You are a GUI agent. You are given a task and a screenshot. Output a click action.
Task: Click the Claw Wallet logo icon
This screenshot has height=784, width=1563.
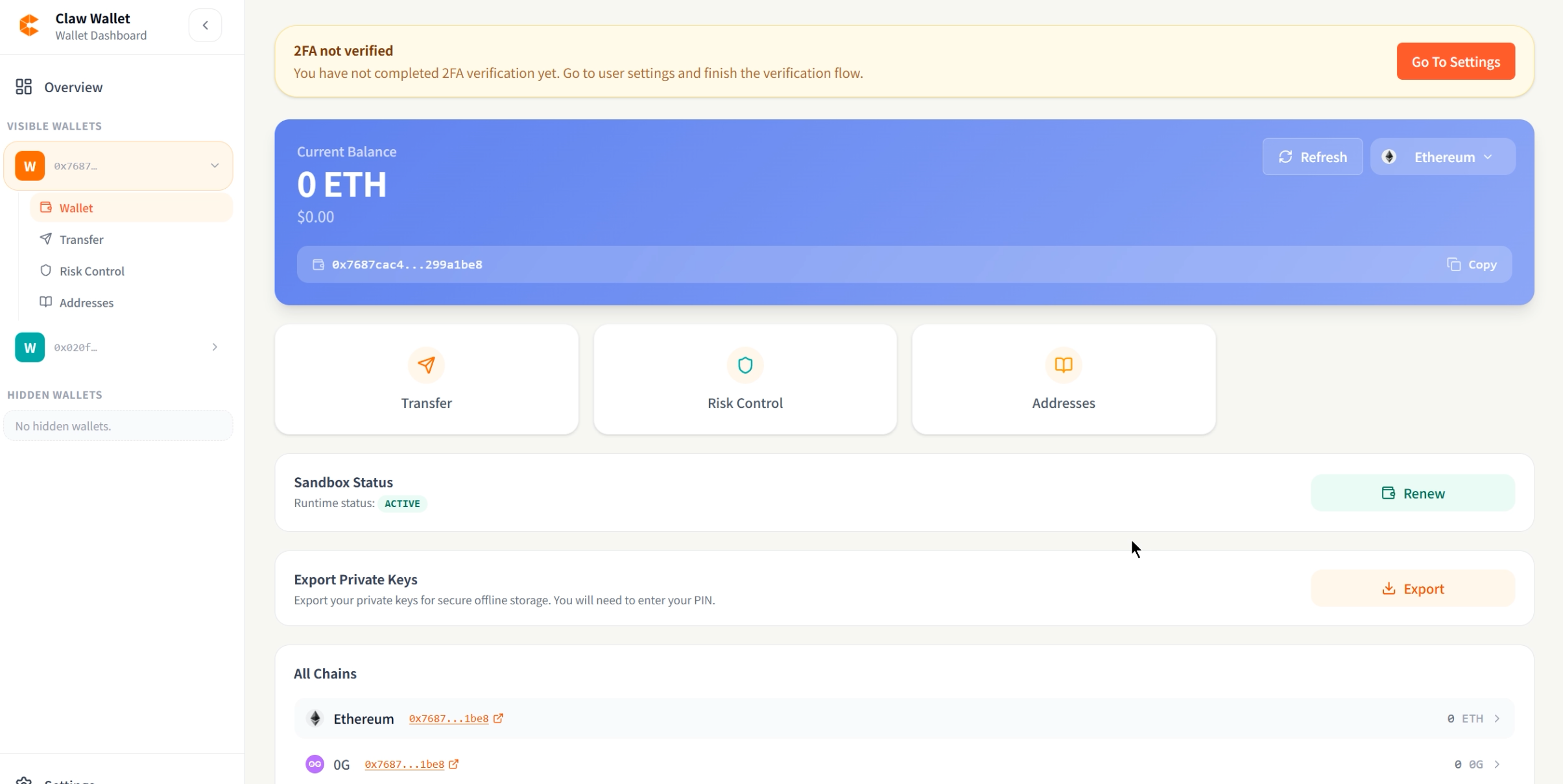(x=29, y=26)
